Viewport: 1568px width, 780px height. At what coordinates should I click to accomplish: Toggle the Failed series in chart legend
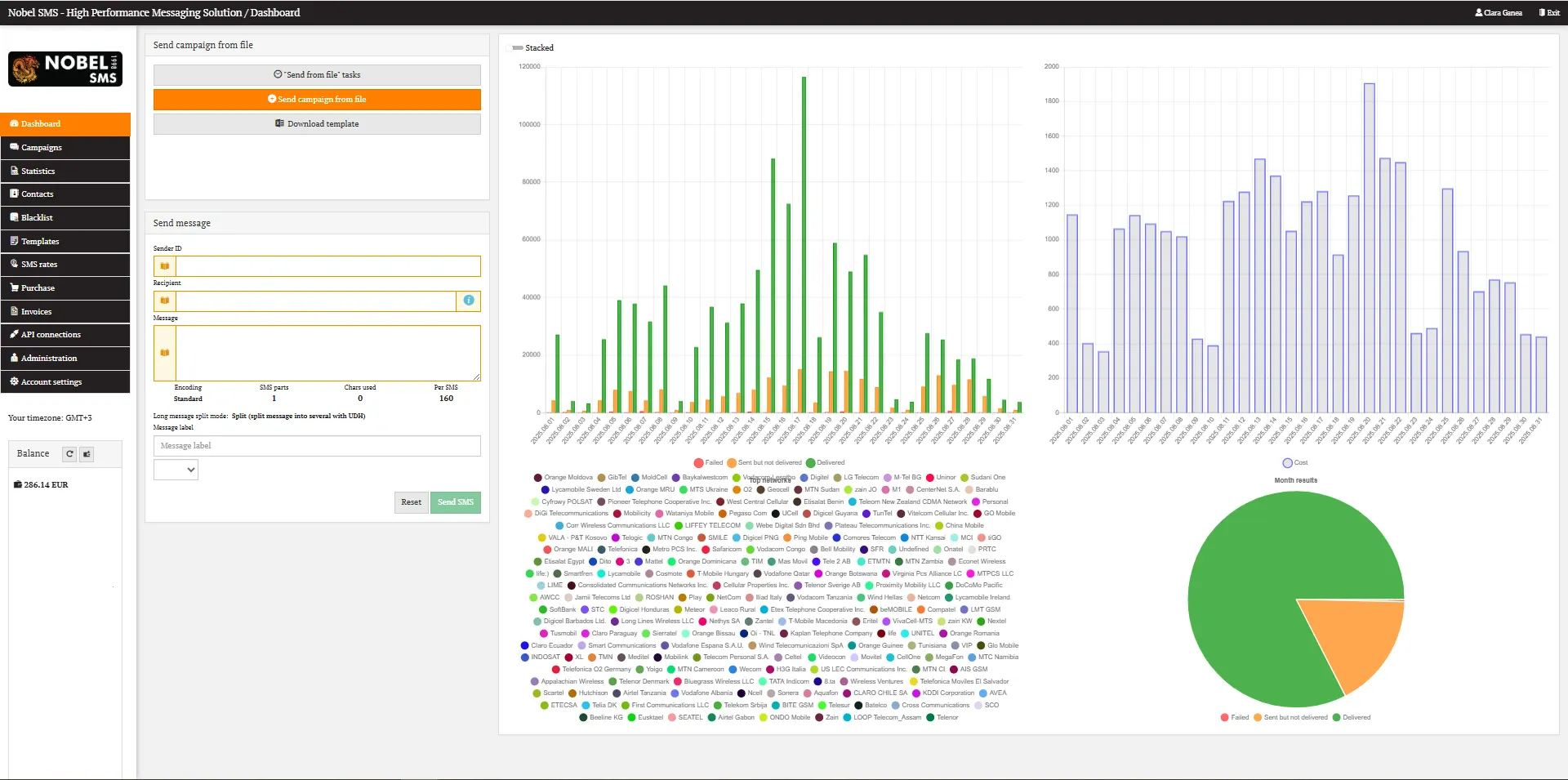pyautogui.click(x=709, y=462)
